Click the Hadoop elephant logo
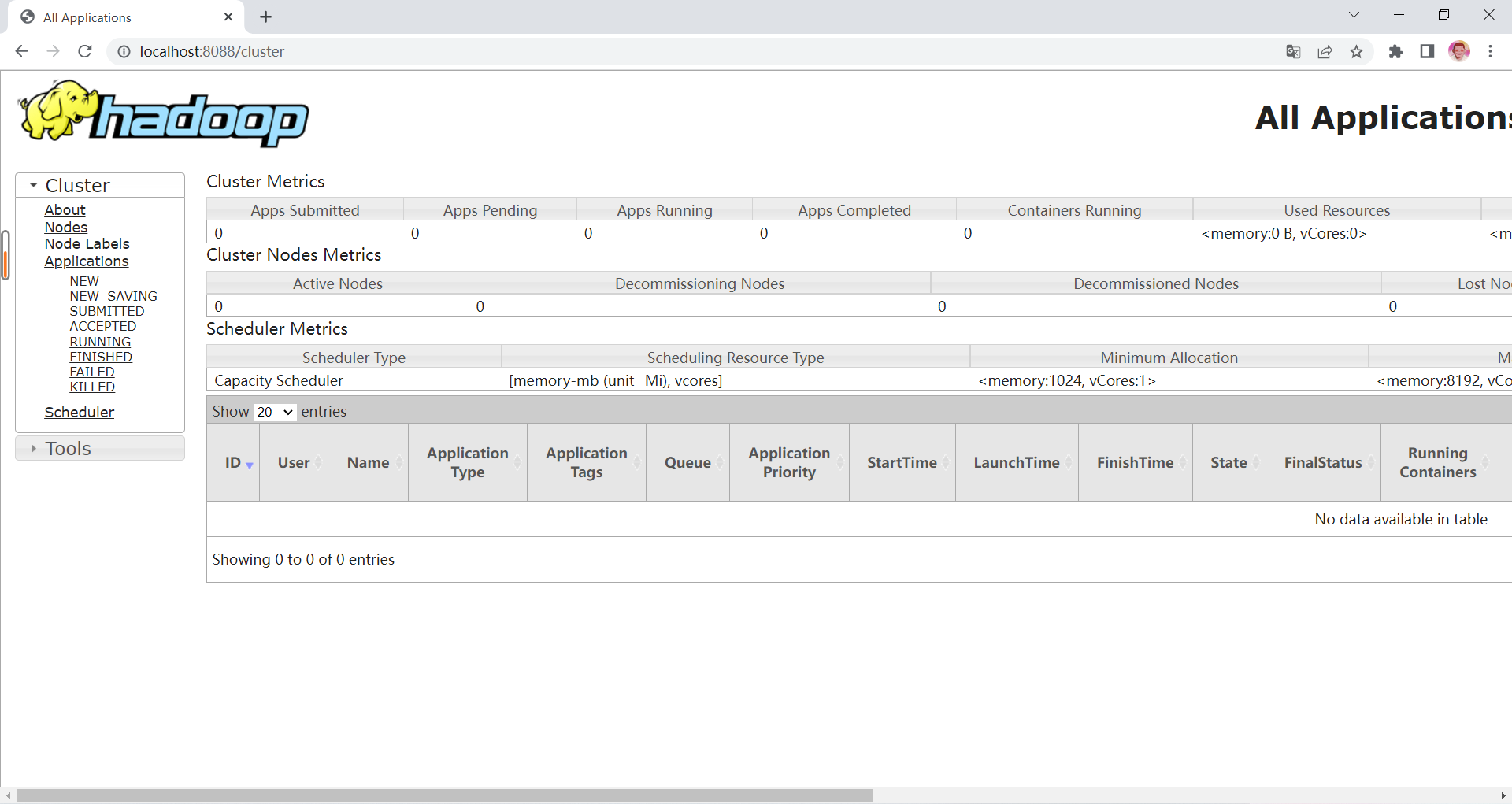The image size is (1512, 804). [164, 113]
